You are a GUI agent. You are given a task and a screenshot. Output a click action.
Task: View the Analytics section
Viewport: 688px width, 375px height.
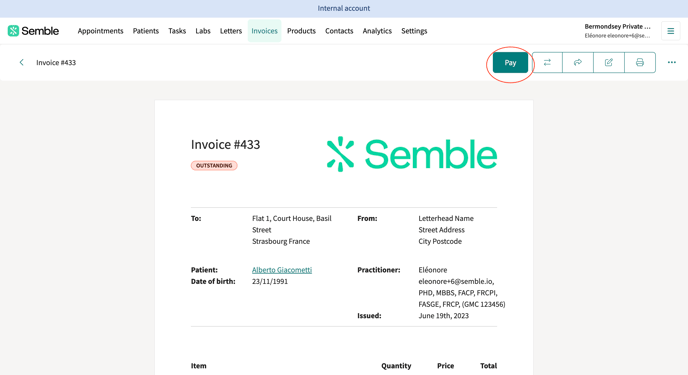pyautogui.click(x=377, y=31)
